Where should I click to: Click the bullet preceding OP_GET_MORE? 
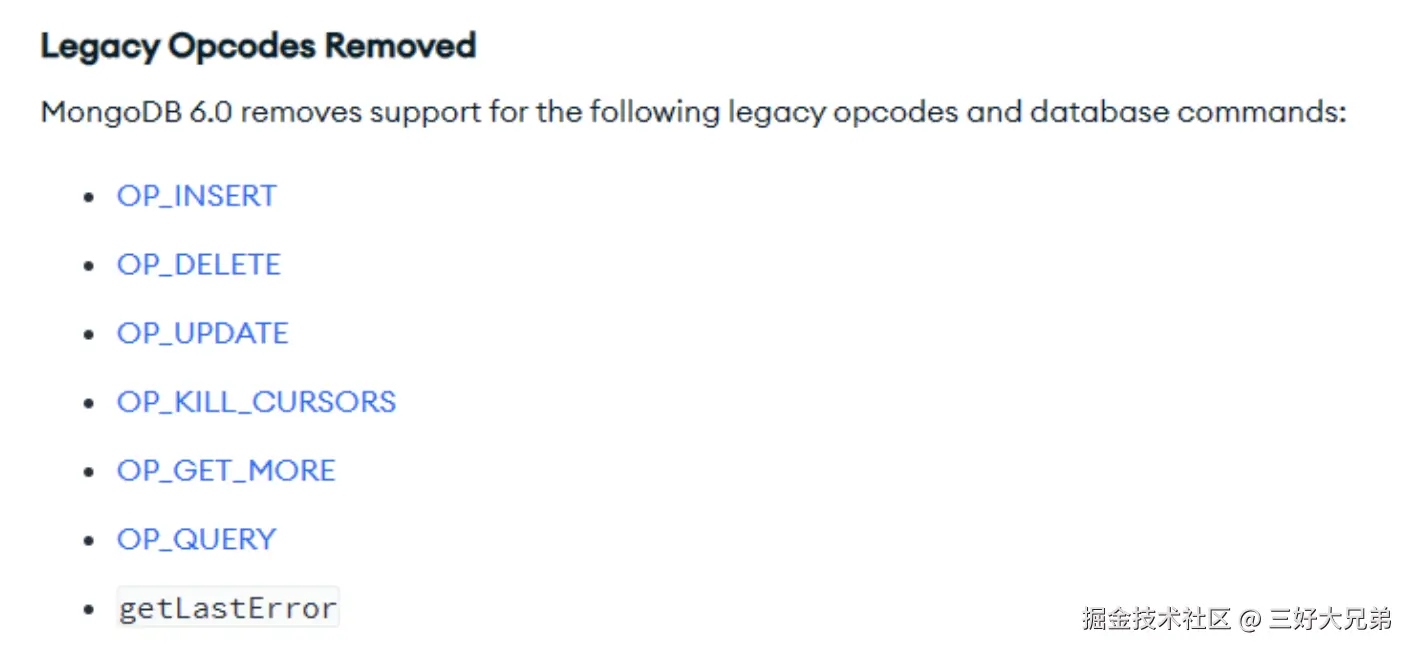(91, 472)
